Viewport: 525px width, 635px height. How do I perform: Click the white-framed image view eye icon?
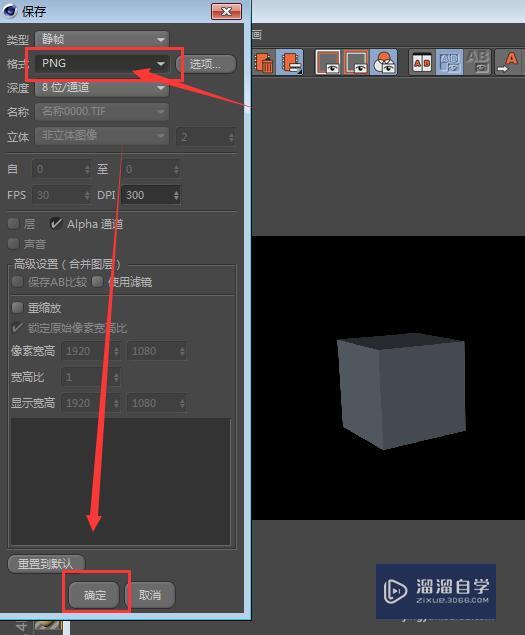pos(327,62)
